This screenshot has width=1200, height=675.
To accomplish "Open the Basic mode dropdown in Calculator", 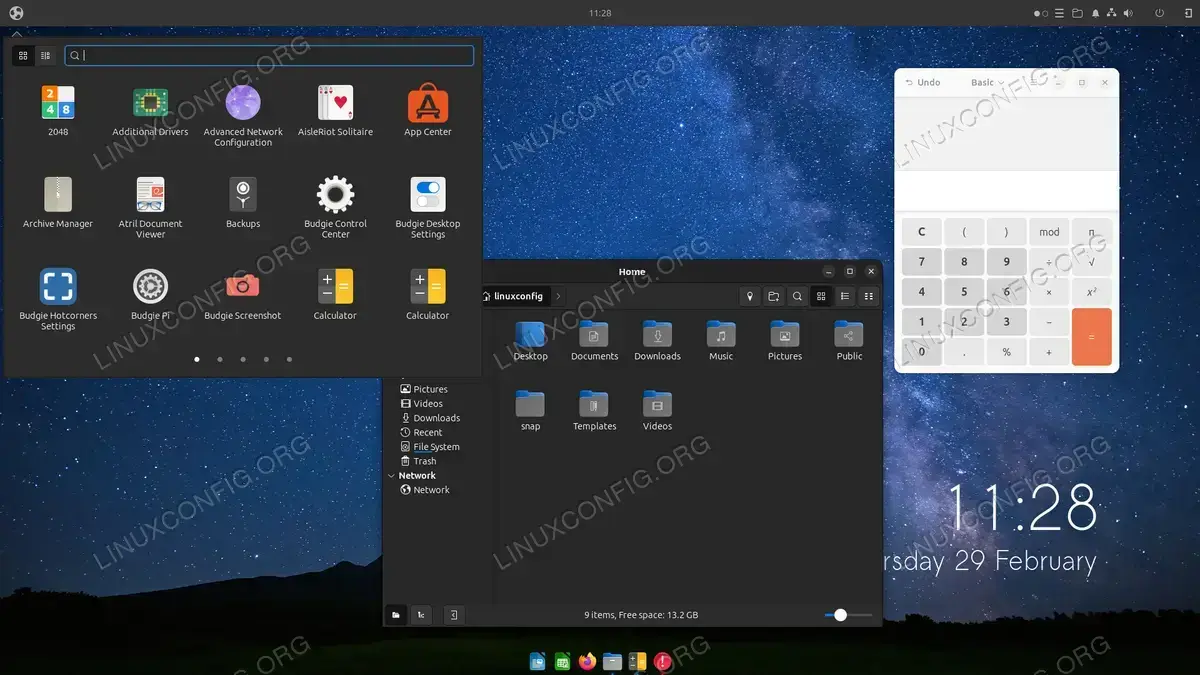I will pos(988,83).
